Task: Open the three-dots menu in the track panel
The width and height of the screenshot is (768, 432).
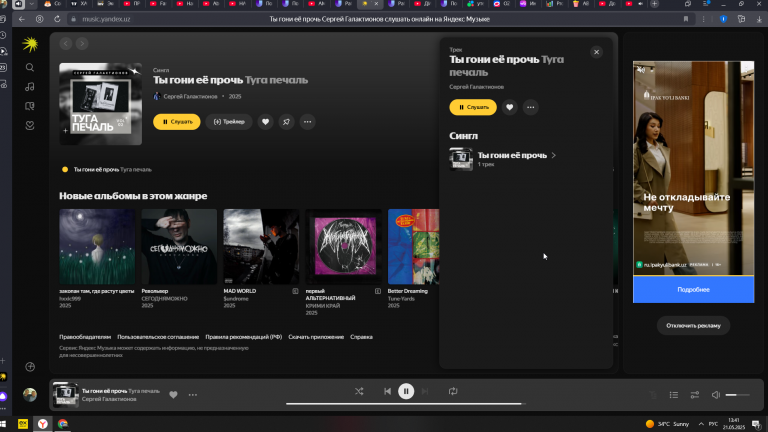Action: coord(530,107)
